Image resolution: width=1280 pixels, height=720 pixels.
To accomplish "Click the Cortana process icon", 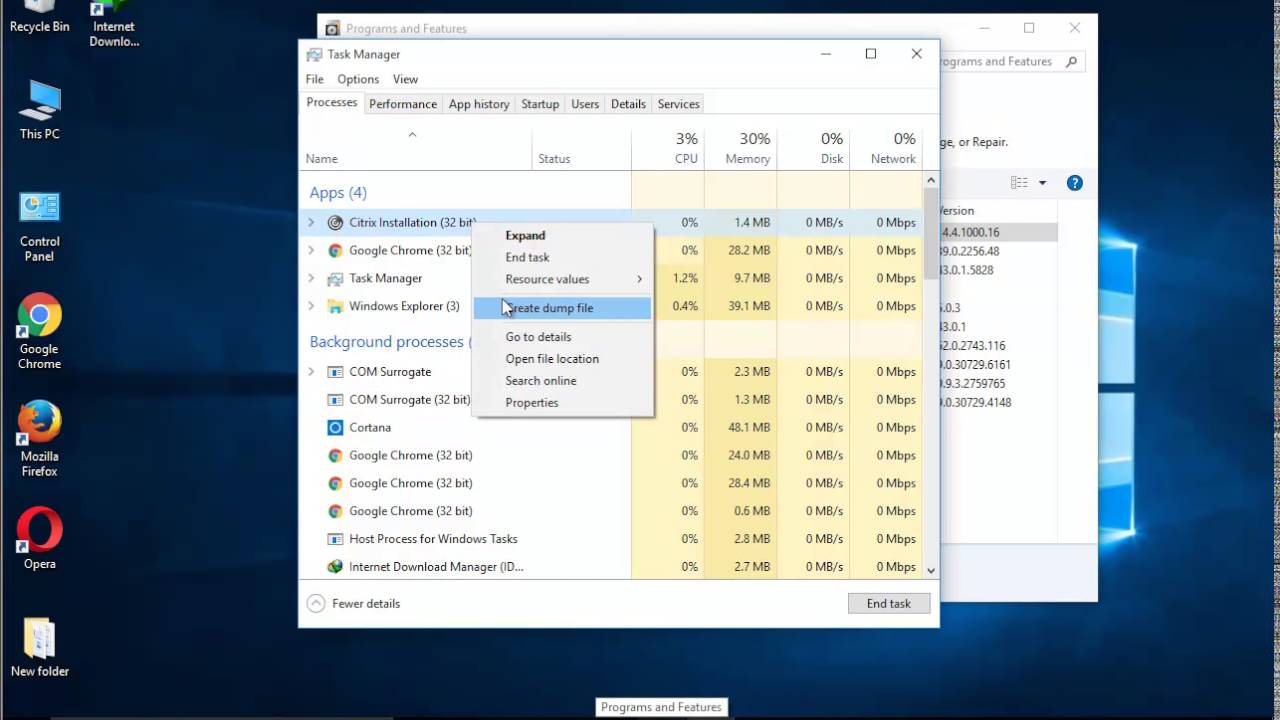I will coord(335,427).
